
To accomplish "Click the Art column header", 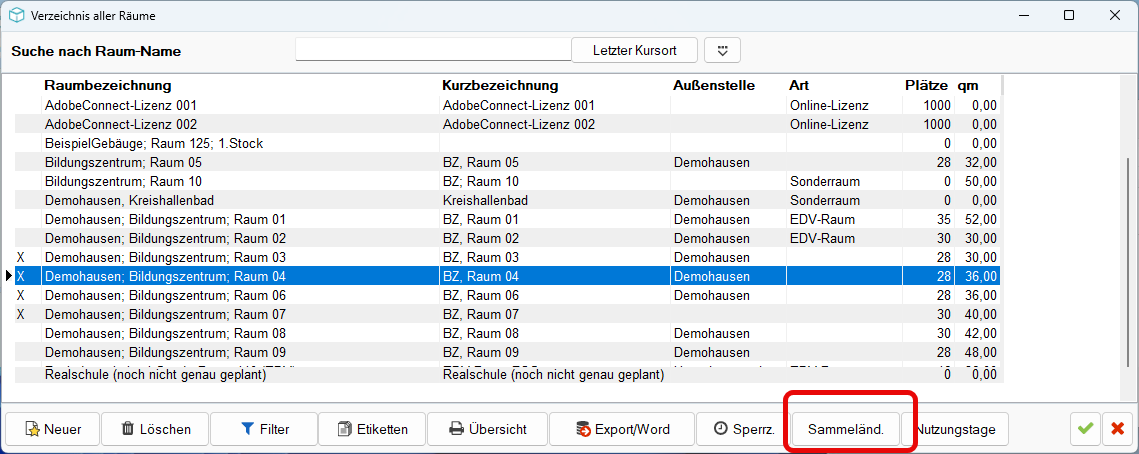I will tap(799, 86).
